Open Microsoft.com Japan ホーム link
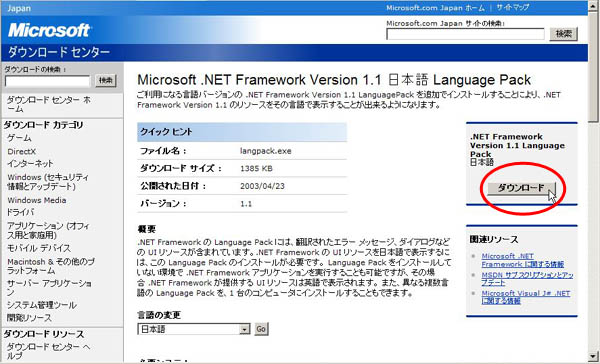Viewport: 600px width, 364px height. (x=435, y=8)
